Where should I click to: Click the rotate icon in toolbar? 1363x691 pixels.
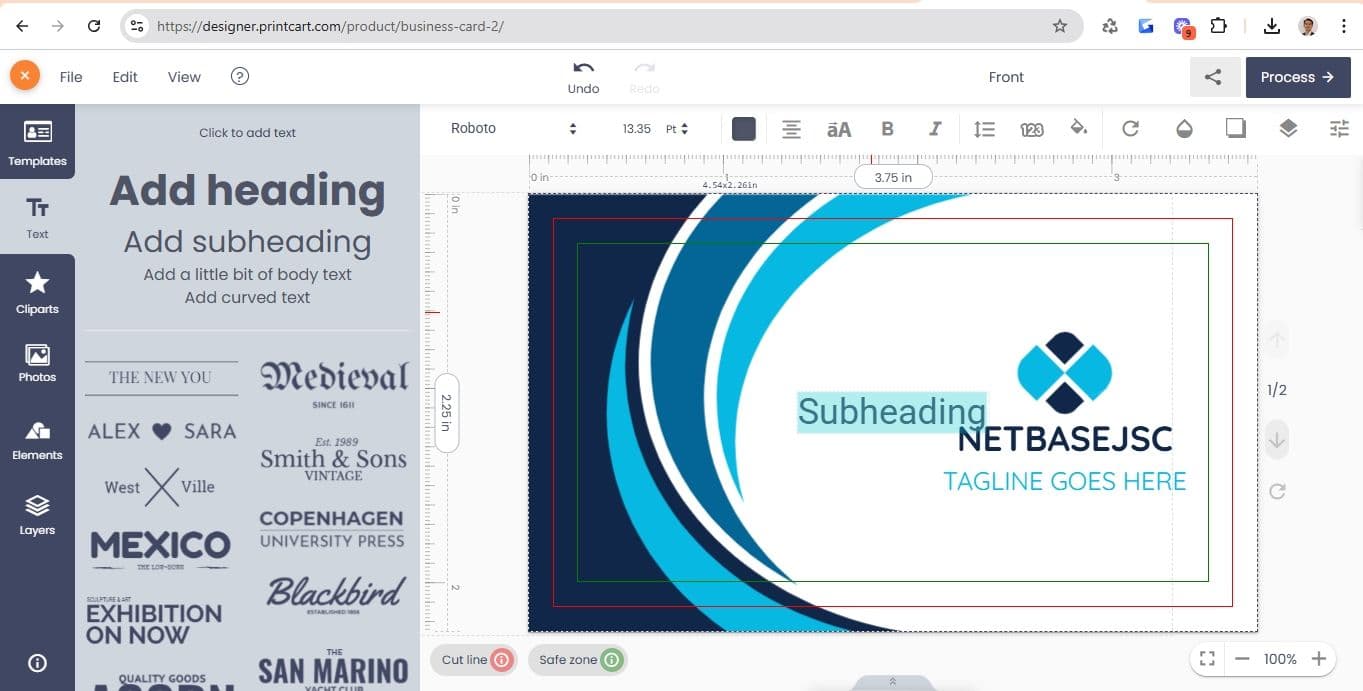click(1130, 128)
